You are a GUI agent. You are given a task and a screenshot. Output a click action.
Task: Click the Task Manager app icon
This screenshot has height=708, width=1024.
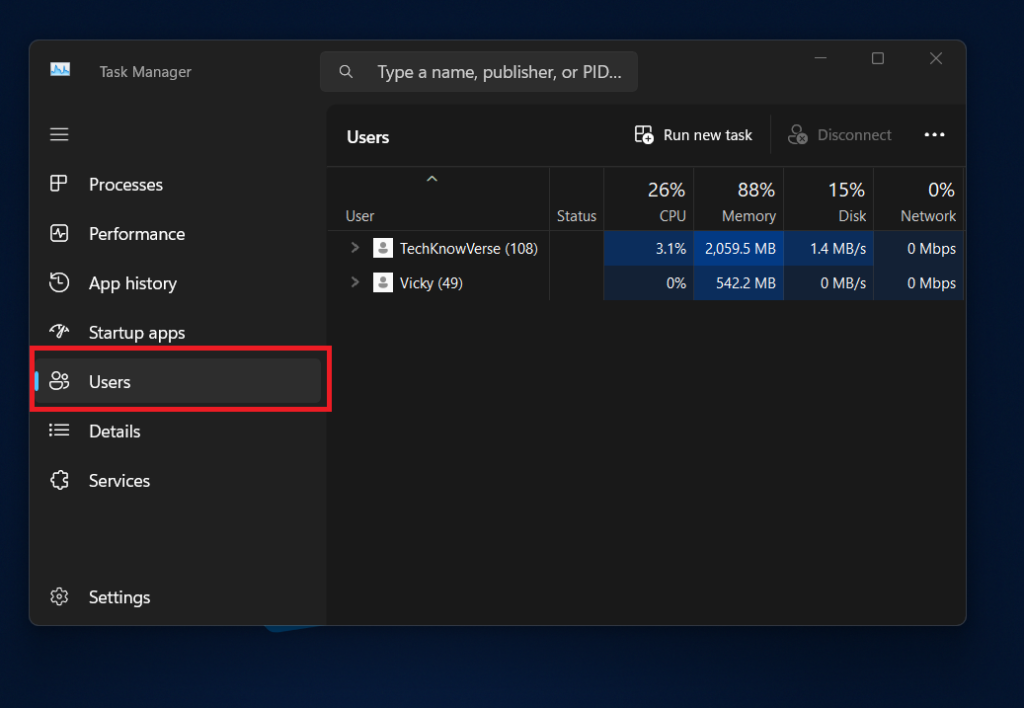click(x=60, y=71)
